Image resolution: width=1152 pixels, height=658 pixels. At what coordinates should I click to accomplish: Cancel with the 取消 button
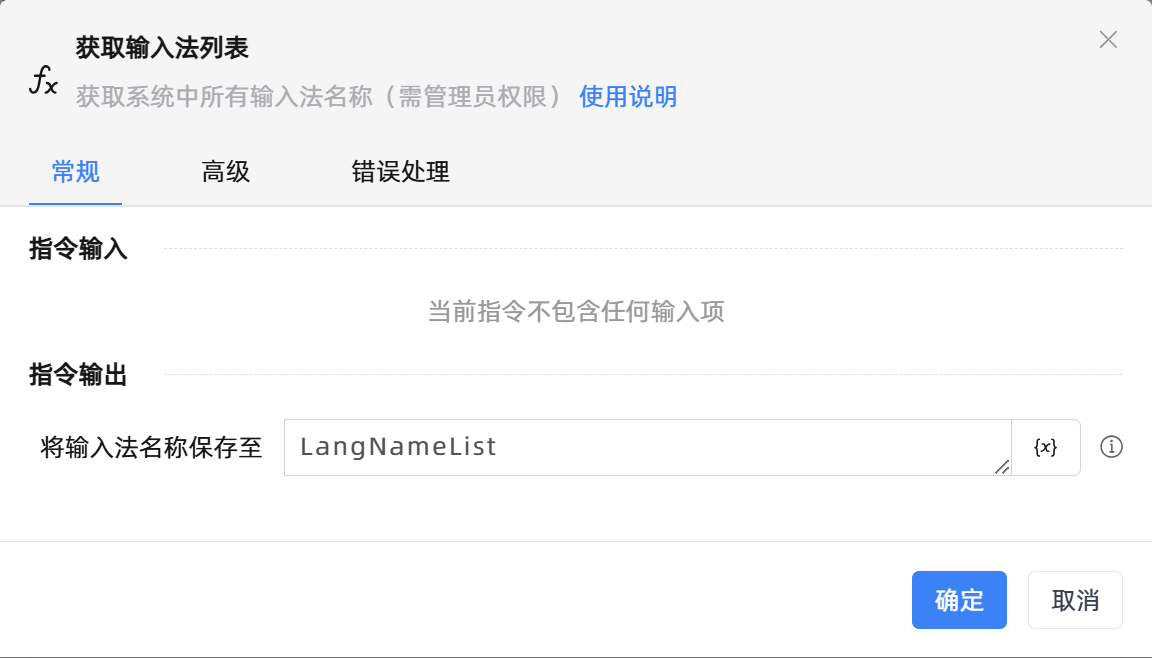1075,600
